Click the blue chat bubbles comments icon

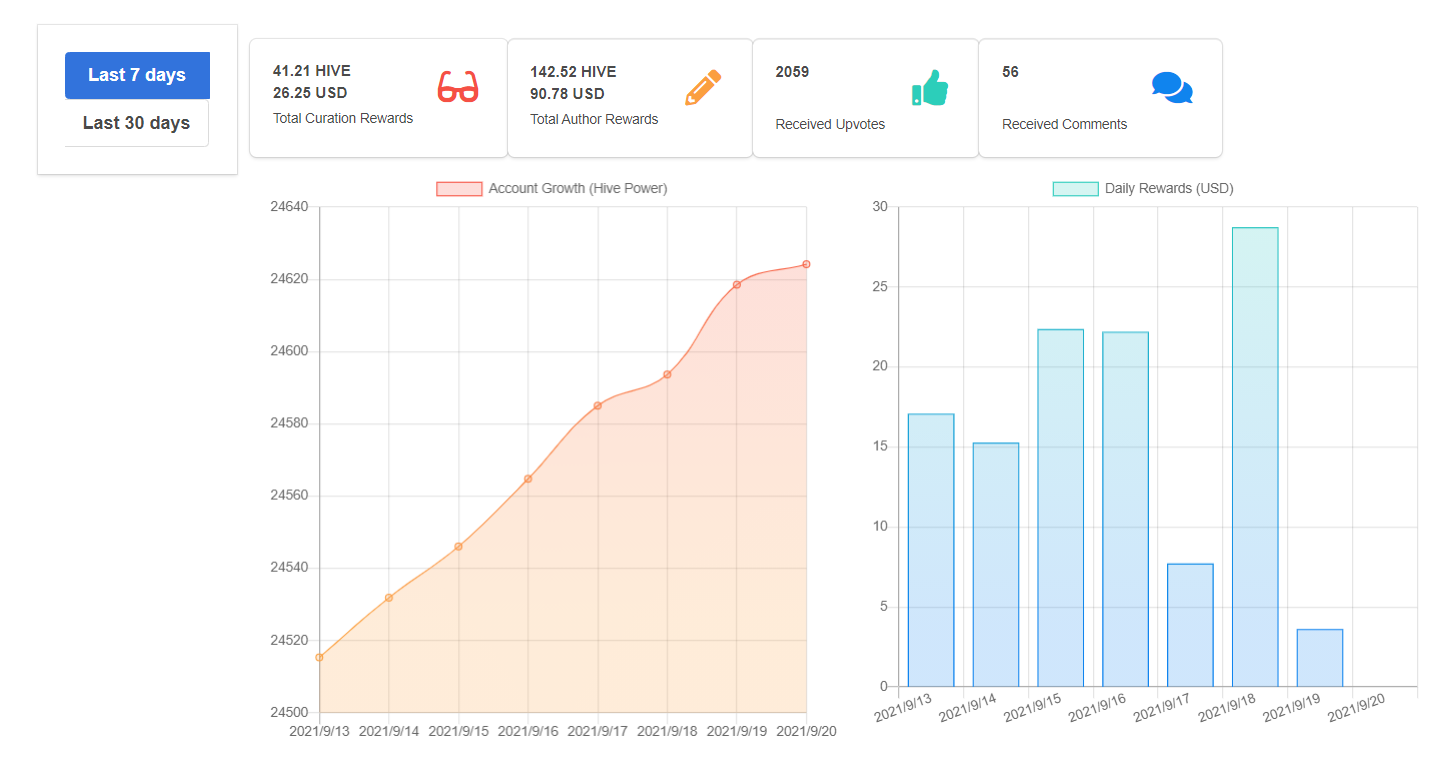[1172, 88]
